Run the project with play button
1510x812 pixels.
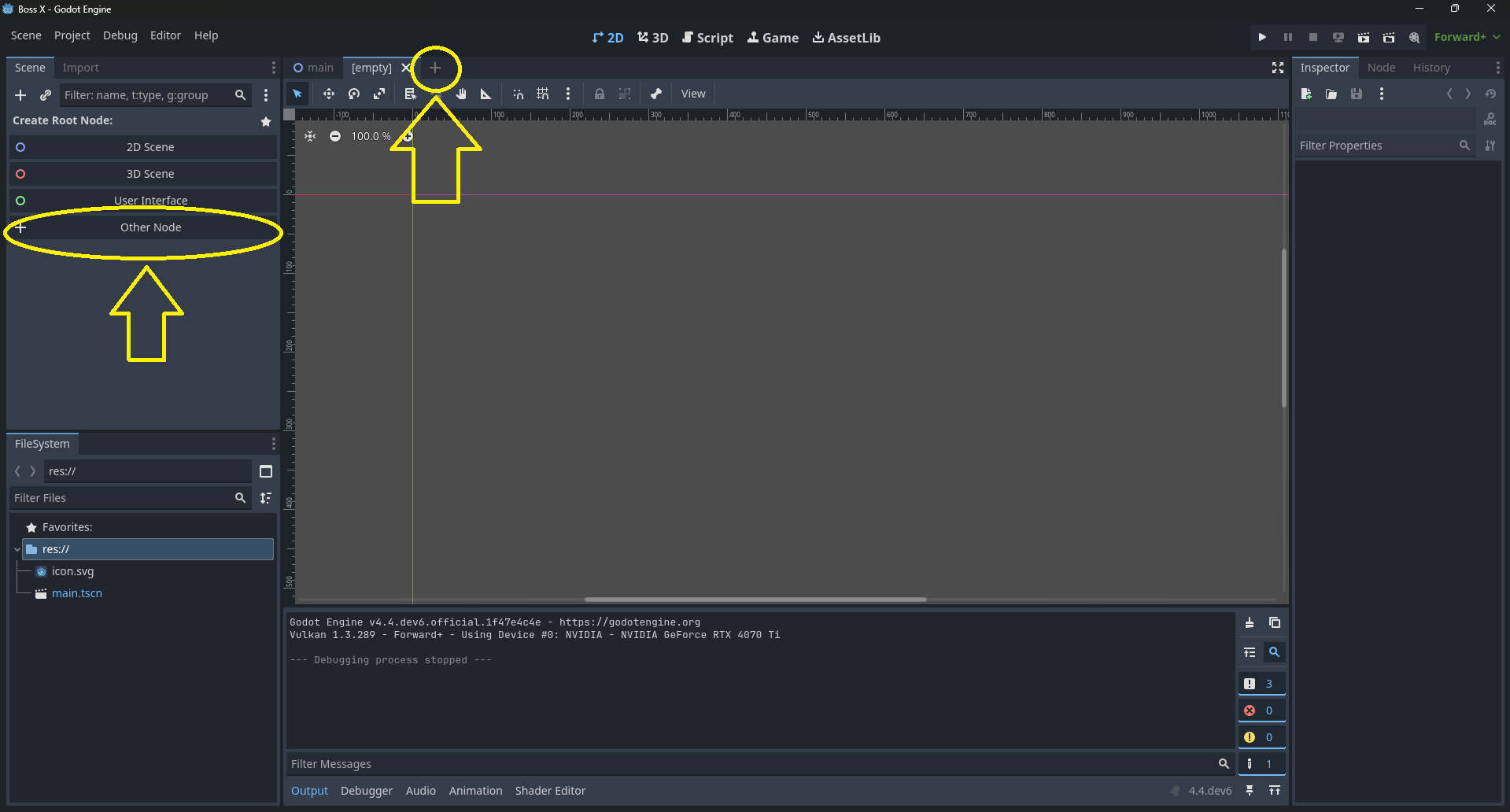tap(1262, 37)
